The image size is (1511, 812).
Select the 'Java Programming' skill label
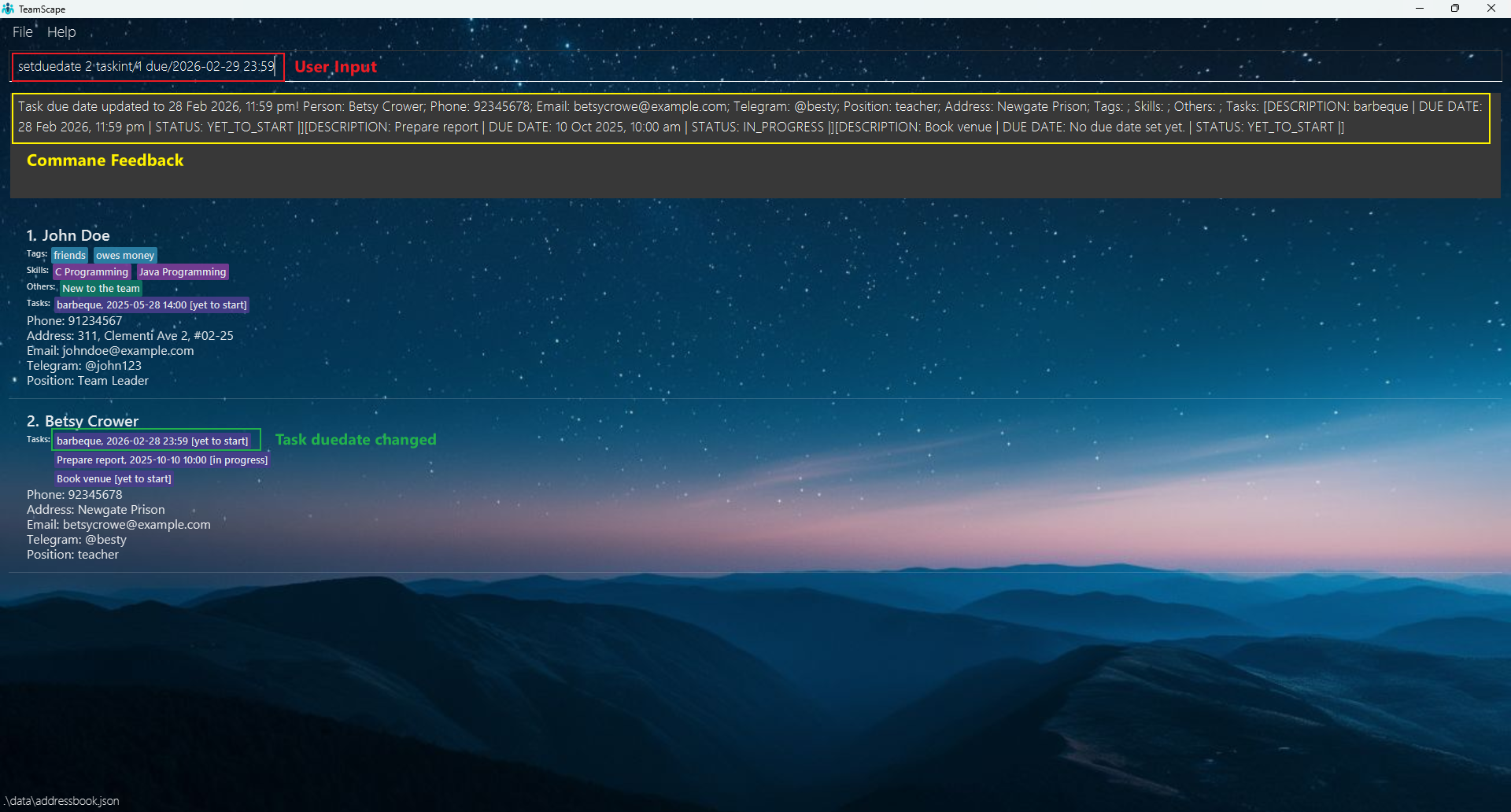(183, 272)
